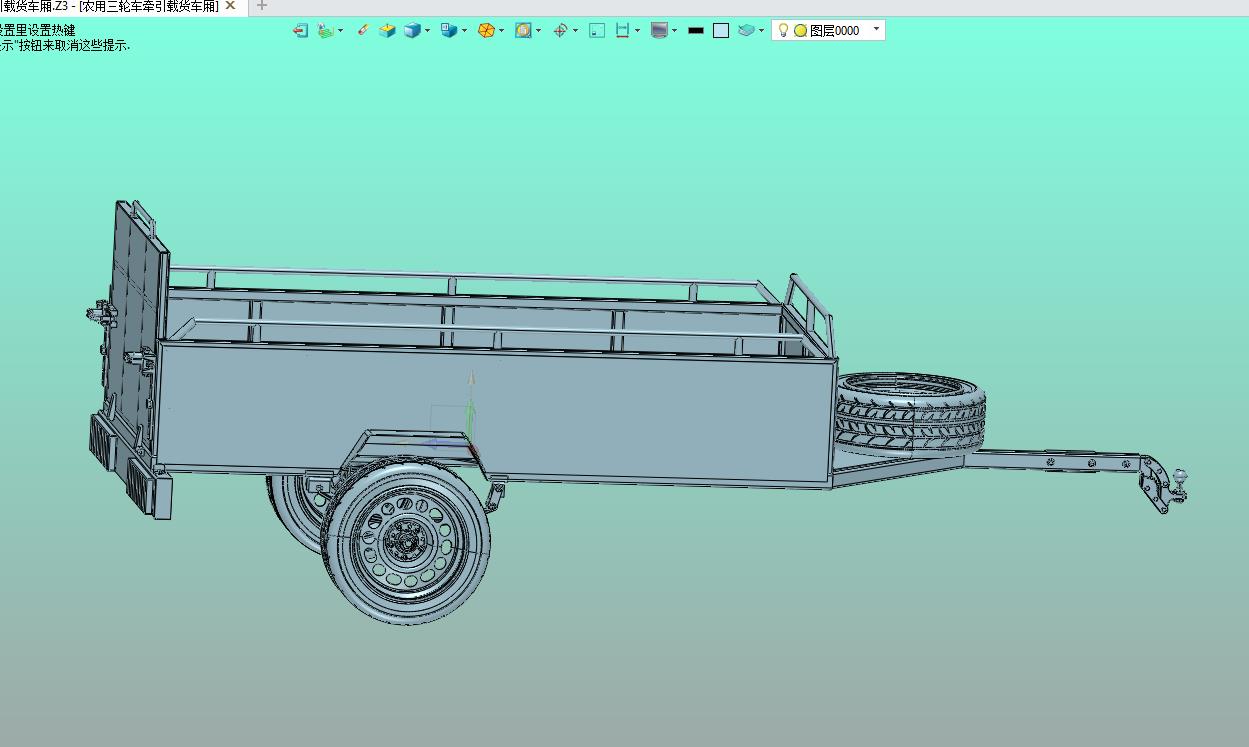Click the red crosshair target icon

point(560,31)
